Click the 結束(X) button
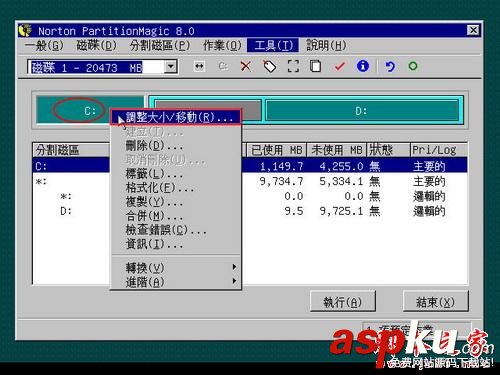The image size is (500, 375). (x=435, y=301)
